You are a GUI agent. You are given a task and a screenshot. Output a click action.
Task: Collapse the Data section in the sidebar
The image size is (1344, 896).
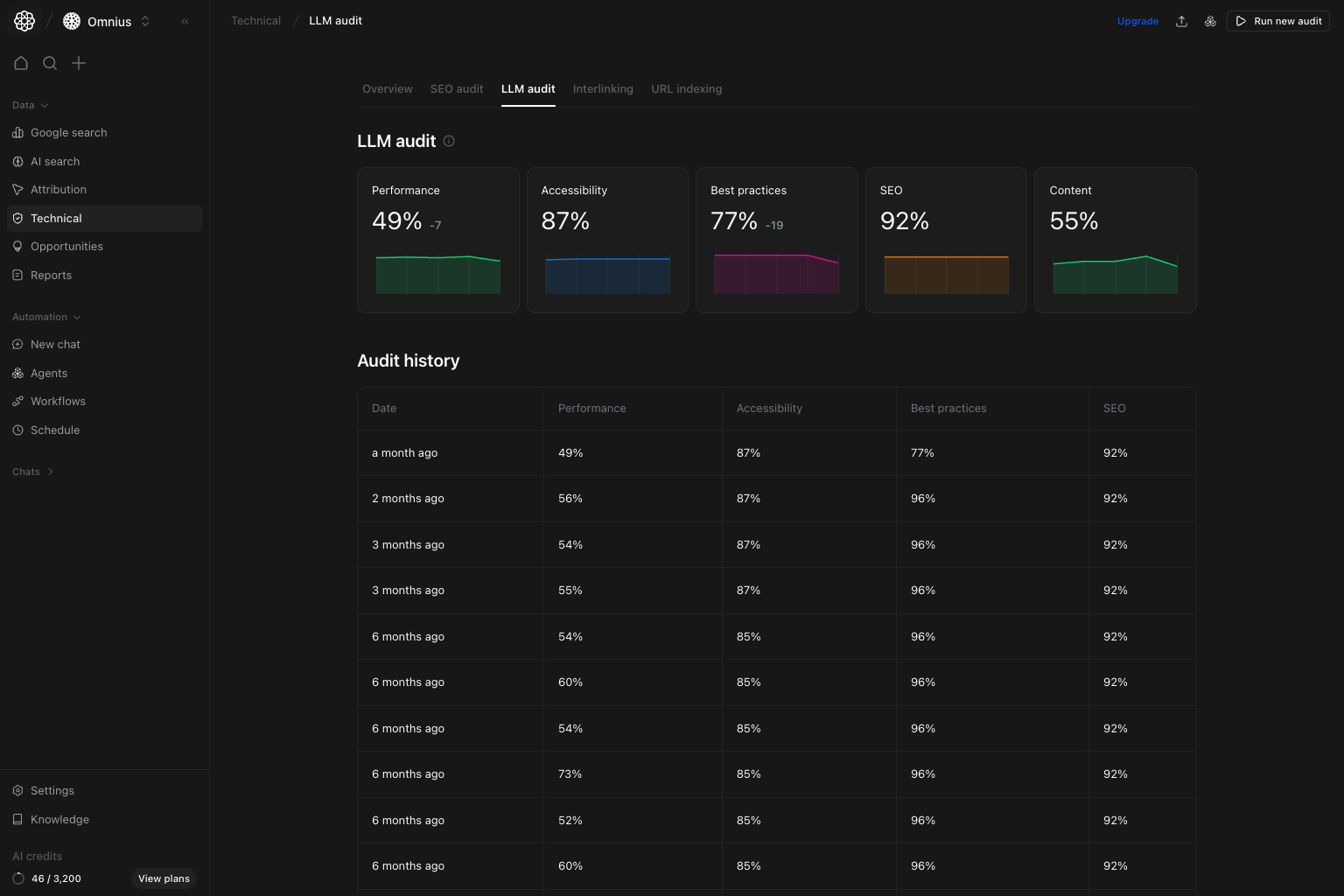pyautogui.click(x=29, y=105)
